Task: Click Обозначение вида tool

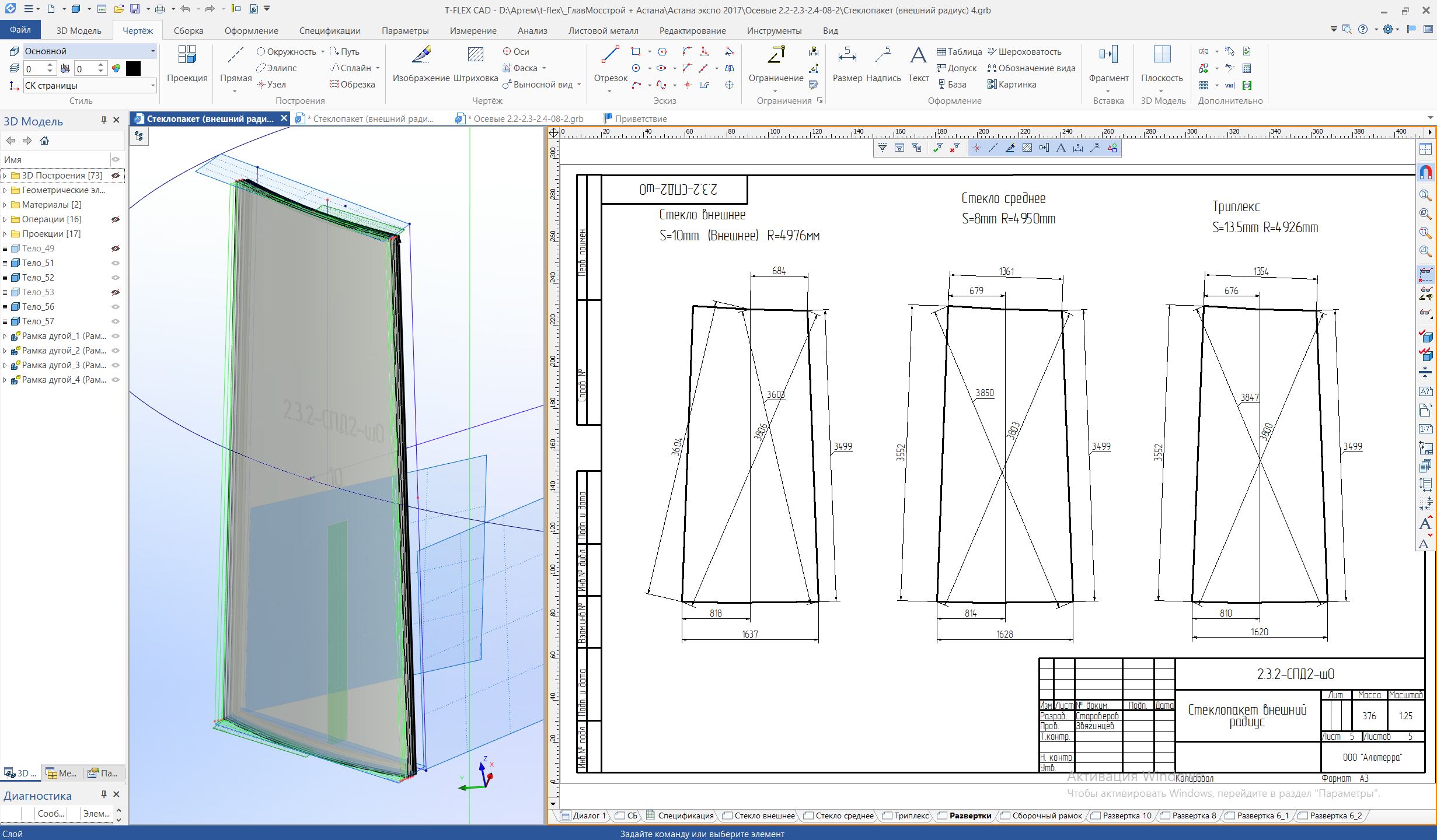Action: [1031, 68]
